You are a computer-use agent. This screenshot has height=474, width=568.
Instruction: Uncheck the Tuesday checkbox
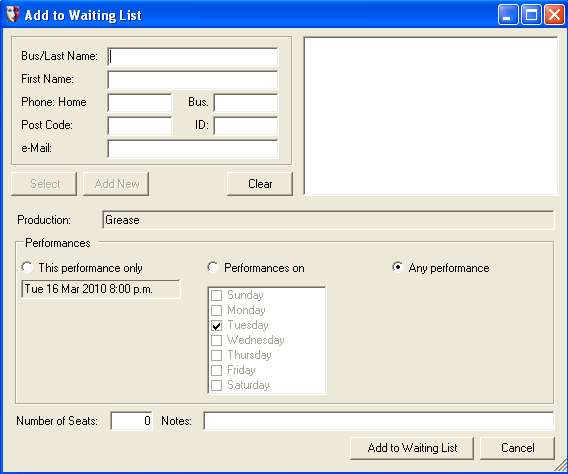(216, 326)
